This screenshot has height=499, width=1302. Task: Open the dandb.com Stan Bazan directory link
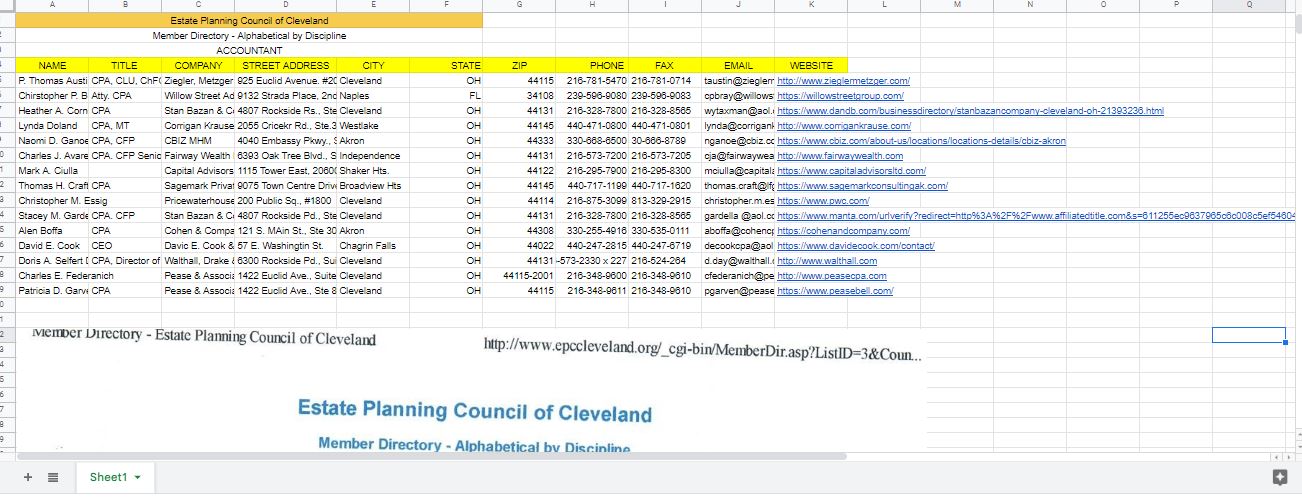(x=970, y=110)
